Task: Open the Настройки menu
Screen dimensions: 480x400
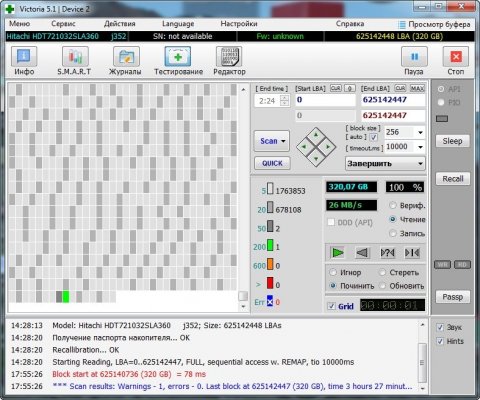Action: tap(239, 24)
